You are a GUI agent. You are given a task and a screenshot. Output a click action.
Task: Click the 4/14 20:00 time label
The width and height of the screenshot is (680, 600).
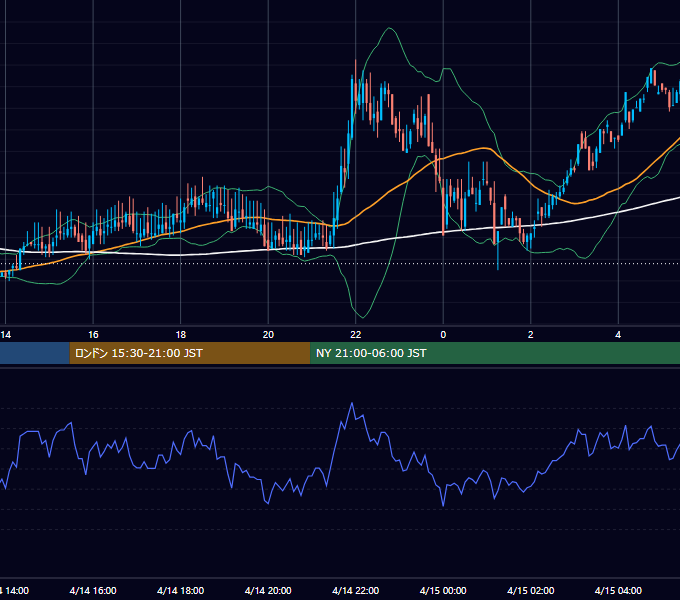[x=268, y=590]
